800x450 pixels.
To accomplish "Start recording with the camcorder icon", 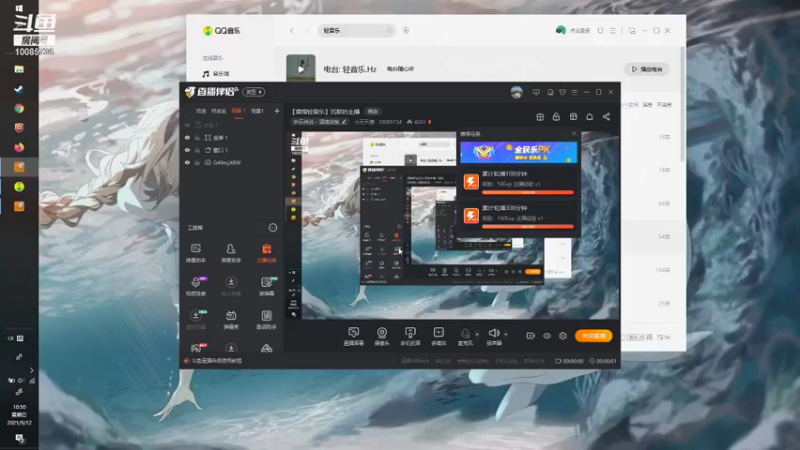I will (x=531, y=336).
